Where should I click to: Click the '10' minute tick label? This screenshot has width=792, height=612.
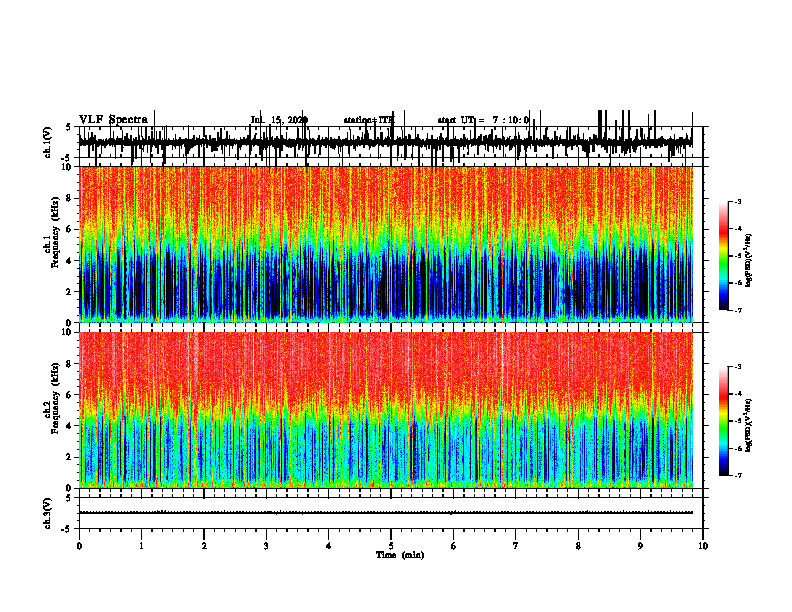click(703, 546)
